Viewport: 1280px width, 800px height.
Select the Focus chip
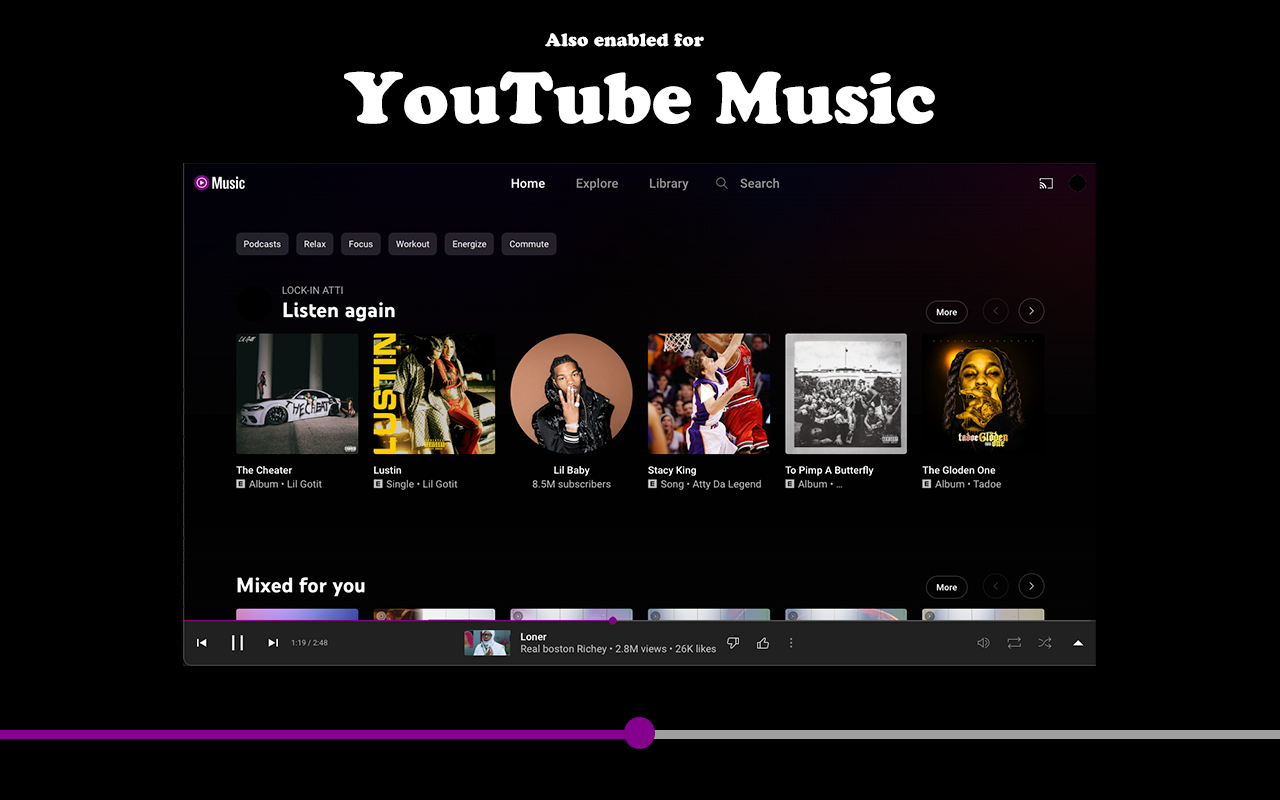(x=361, y=244)
